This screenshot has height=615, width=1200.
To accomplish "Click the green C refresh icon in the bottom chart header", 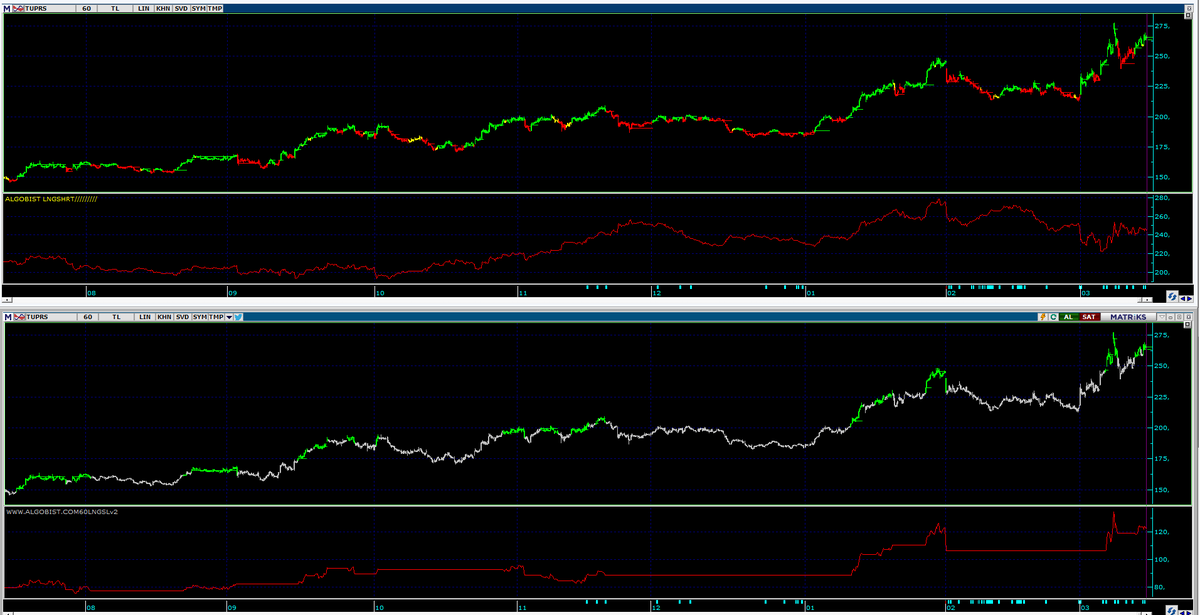I will tap(1053, 317).
